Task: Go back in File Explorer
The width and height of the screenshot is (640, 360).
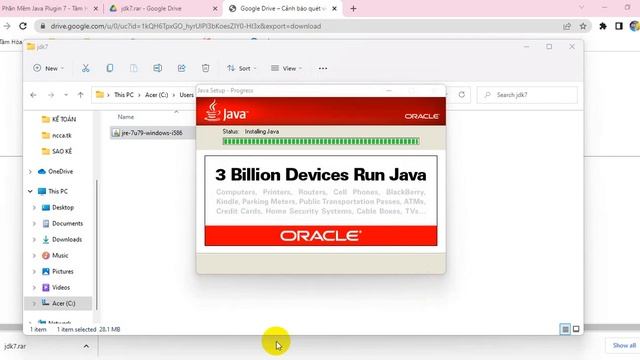Action: 33,95
